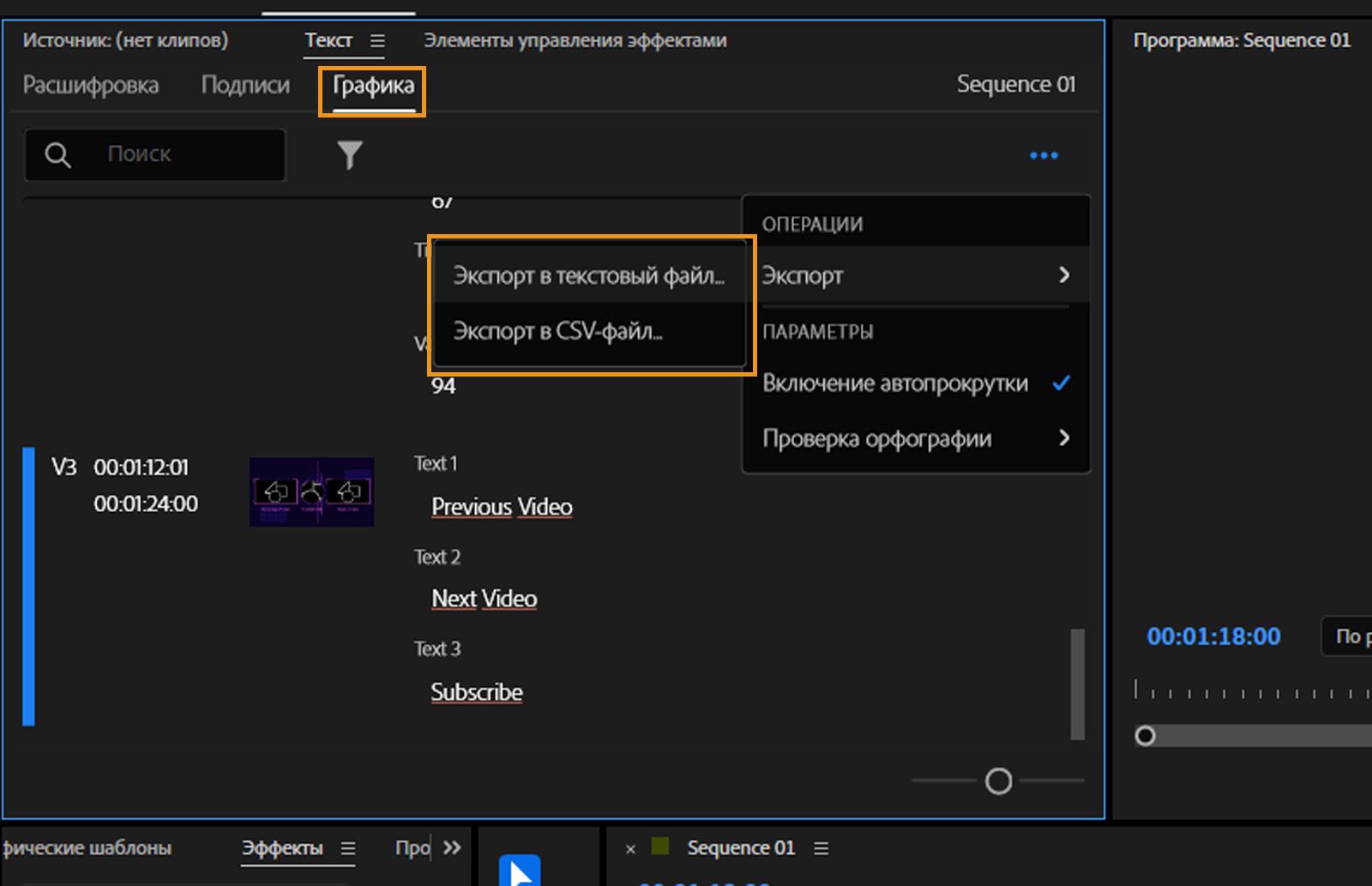The height and width of the screenshot is (886, 1372).
Task: Switch to the Графика tab
Action: pos(373,86)
